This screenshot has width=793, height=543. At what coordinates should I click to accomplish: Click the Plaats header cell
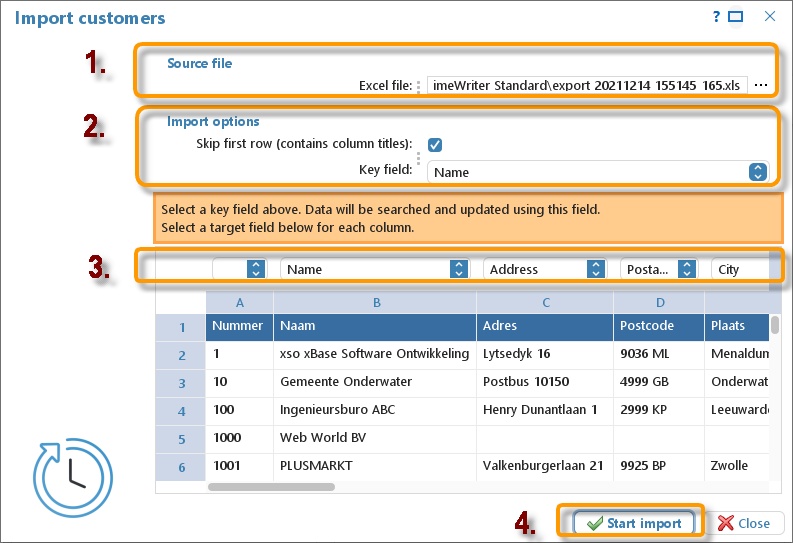(737, 328)
